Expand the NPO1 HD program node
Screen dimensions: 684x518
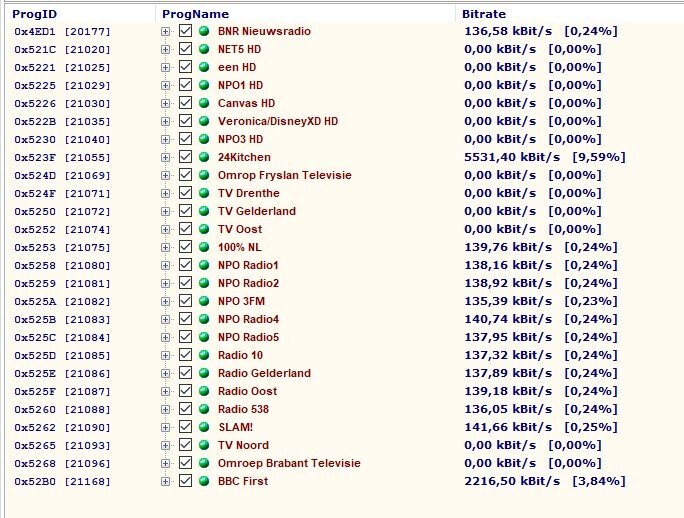(165, 86)
